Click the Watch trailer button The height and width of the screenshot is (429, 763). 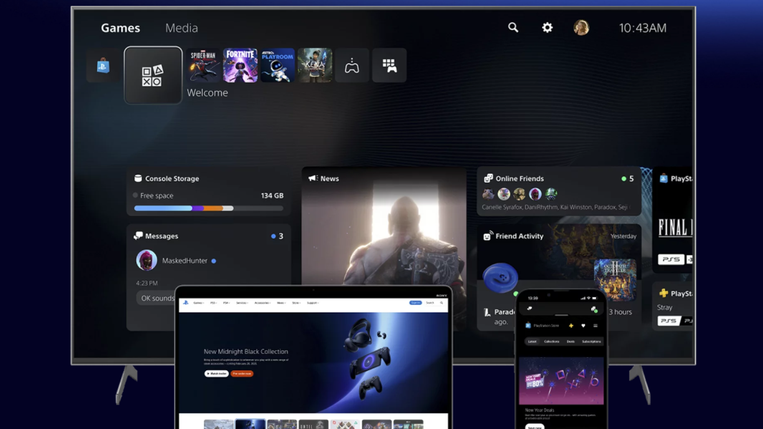coord(217,374)
